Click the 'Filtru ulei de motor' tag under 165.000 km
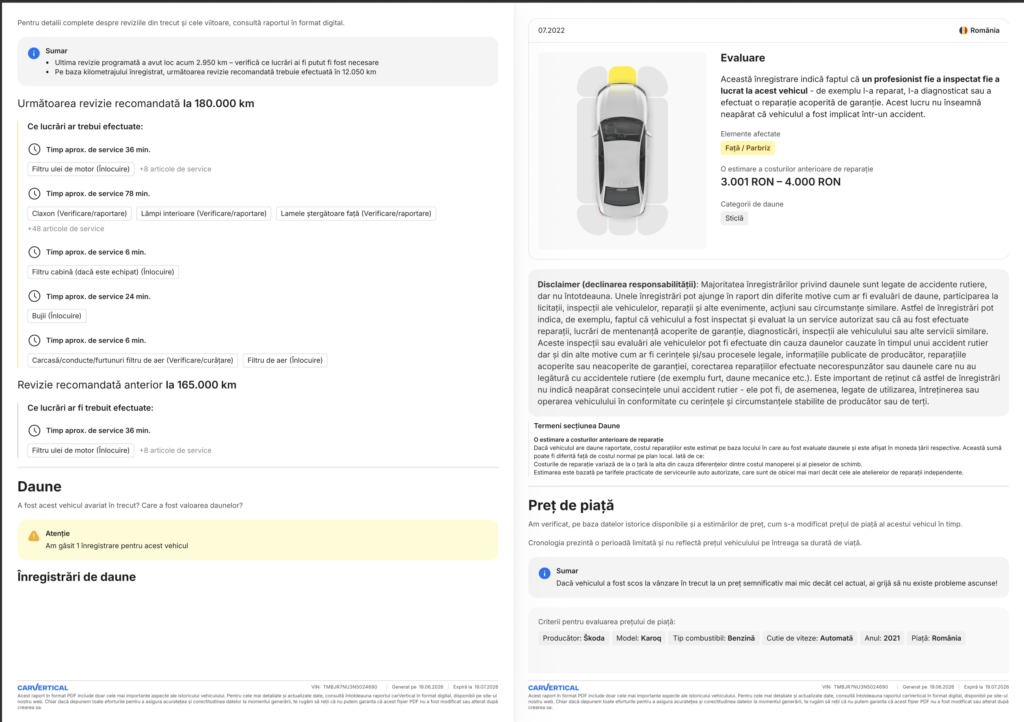 point(81,450)
